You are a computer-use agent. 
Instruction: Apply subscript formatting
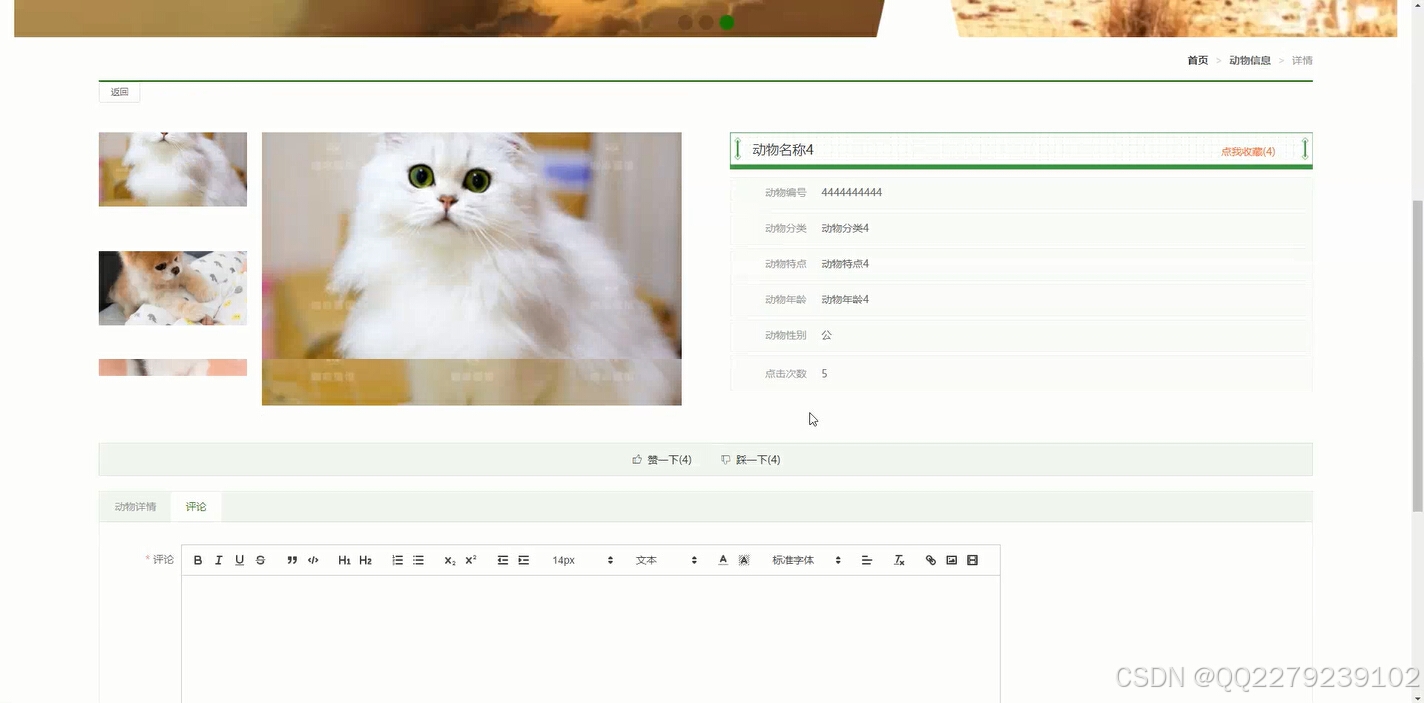click(x=448, y=559)
